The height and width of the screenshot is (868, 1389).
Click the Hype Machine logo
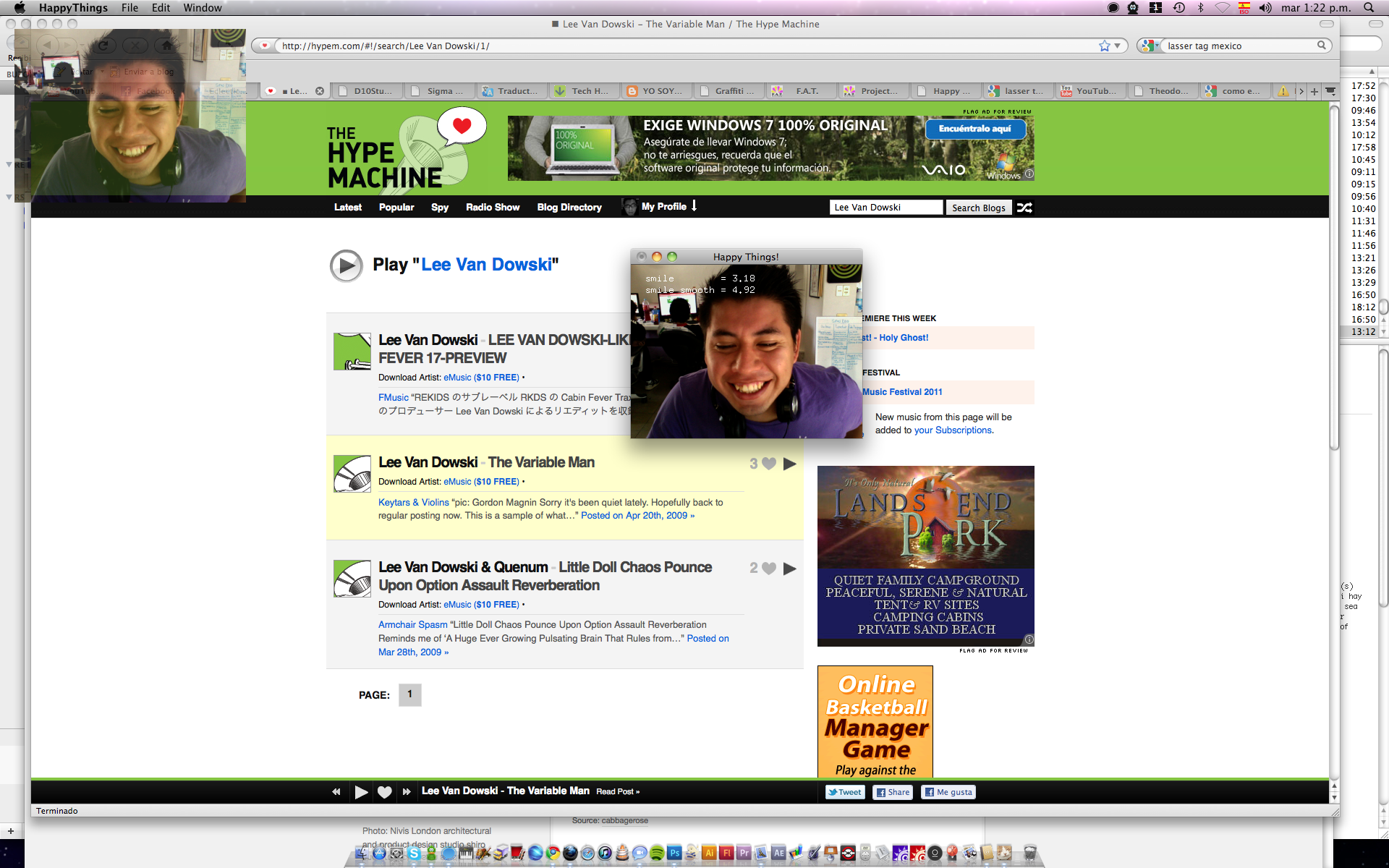point(405,150)
